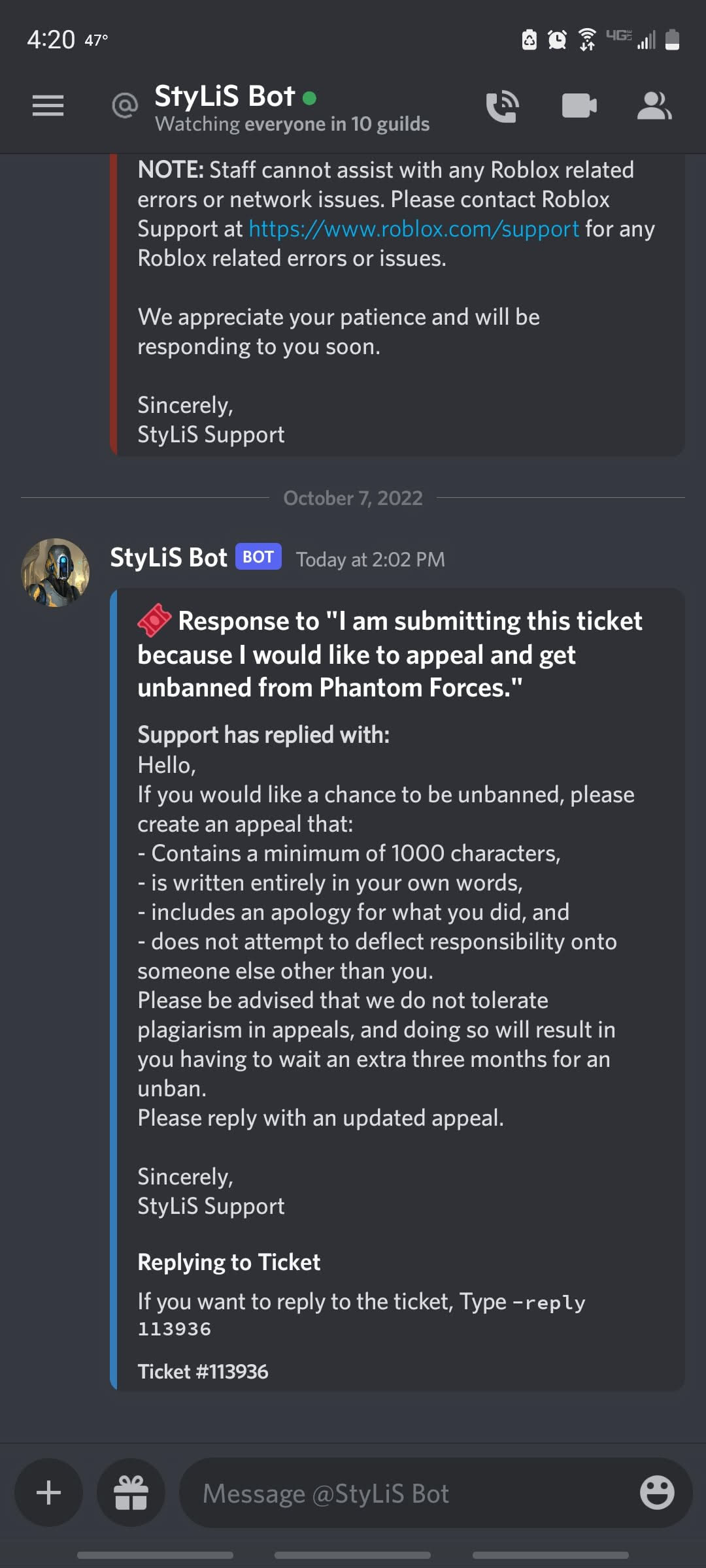Open the emoji picker
The width and height of the screenshot is (706, 1568).
[656, 1493]
